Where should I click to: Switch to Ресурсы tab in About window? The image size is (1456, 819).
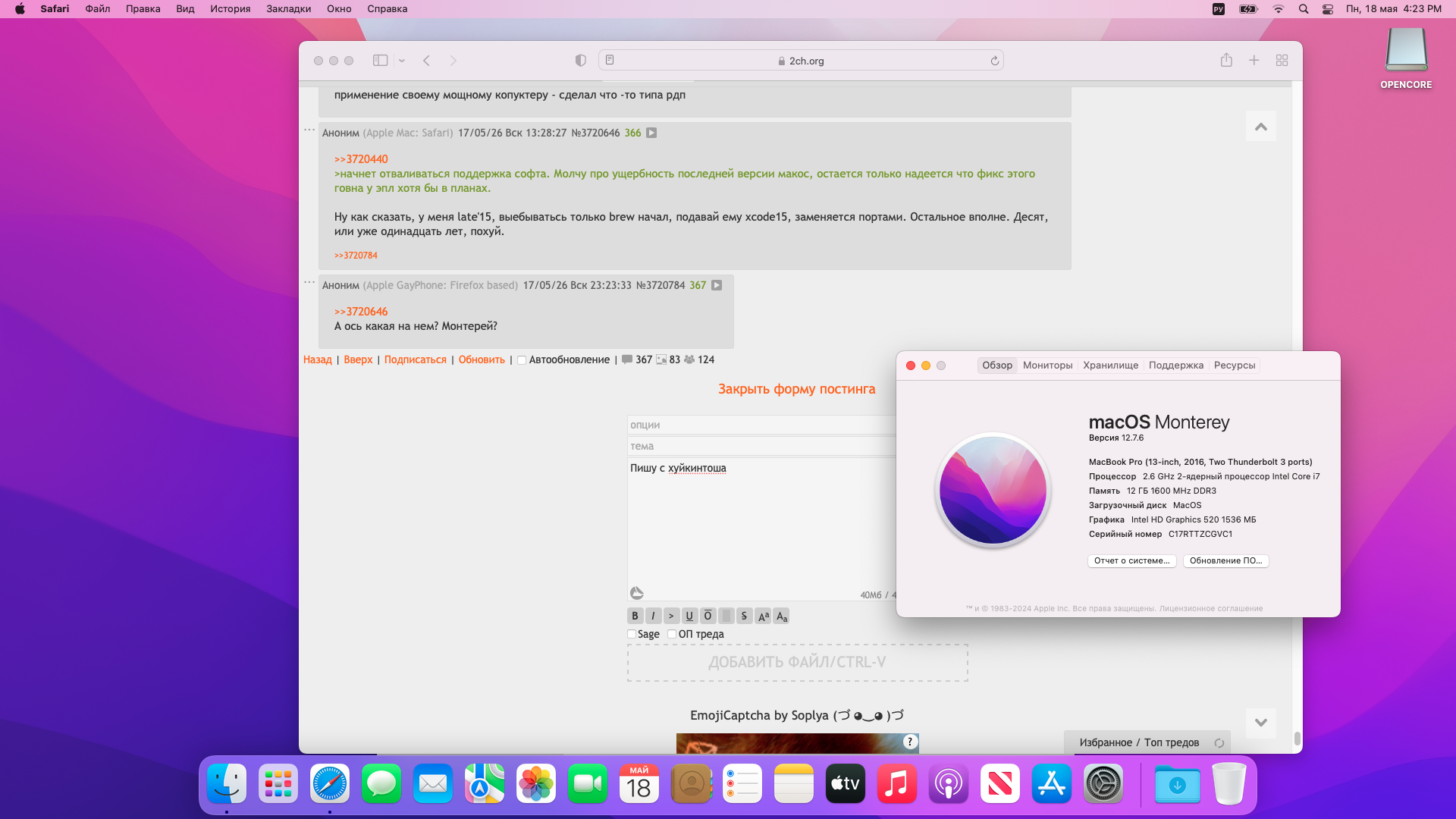[1235, 366]
